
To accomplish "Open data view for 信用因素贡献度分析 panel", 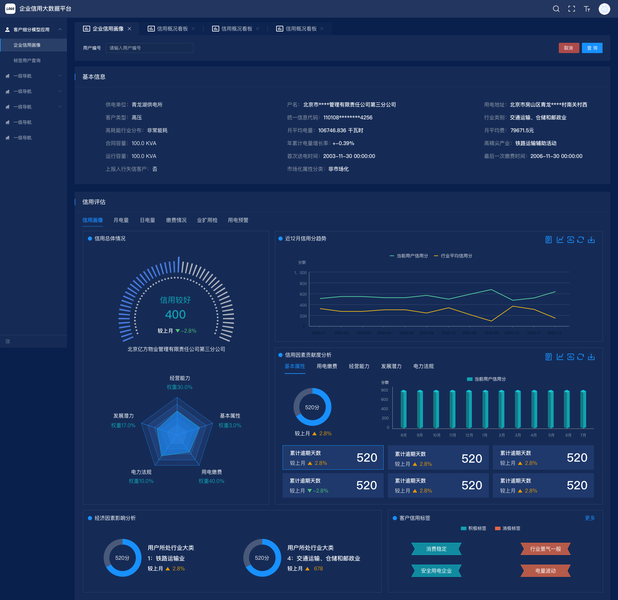I will pos(548,357).
